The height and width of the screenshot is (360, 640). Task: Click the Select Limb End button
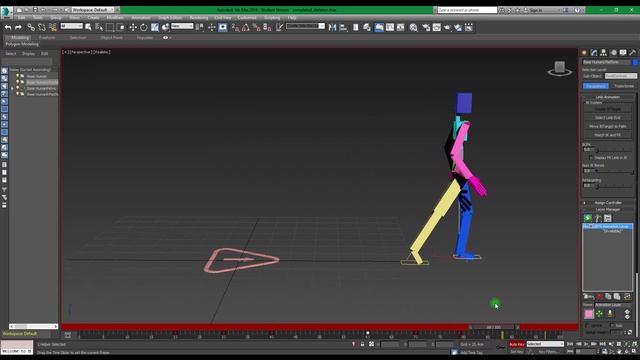click(608, 118)
